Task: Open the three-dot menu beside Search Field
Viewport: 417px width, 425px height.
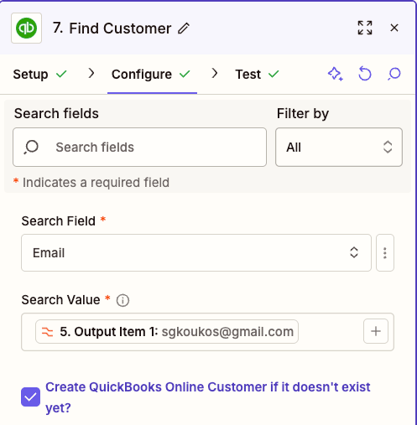Action: tap(385, 253)
